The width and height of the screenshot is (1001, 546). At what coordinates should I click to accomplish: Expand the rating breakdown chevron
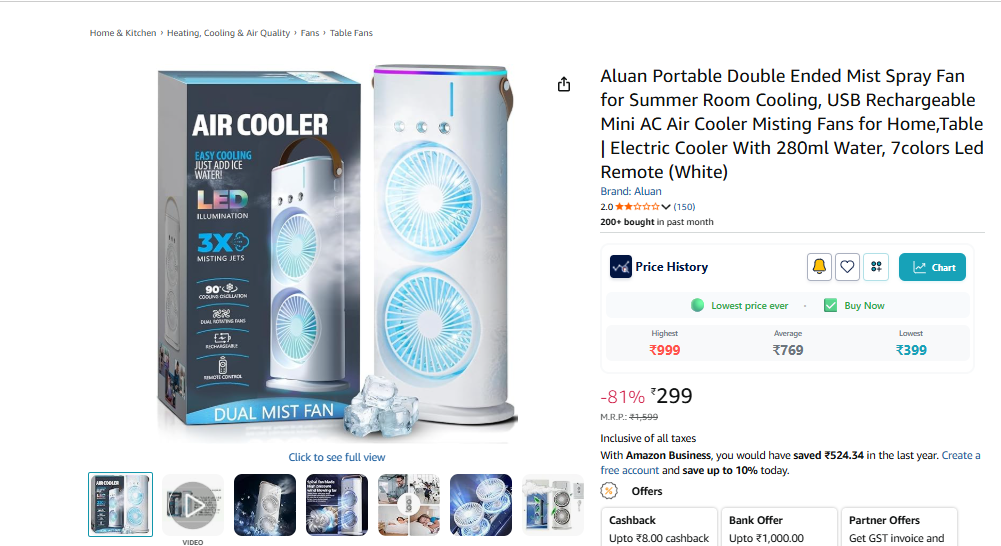[666, 207]
